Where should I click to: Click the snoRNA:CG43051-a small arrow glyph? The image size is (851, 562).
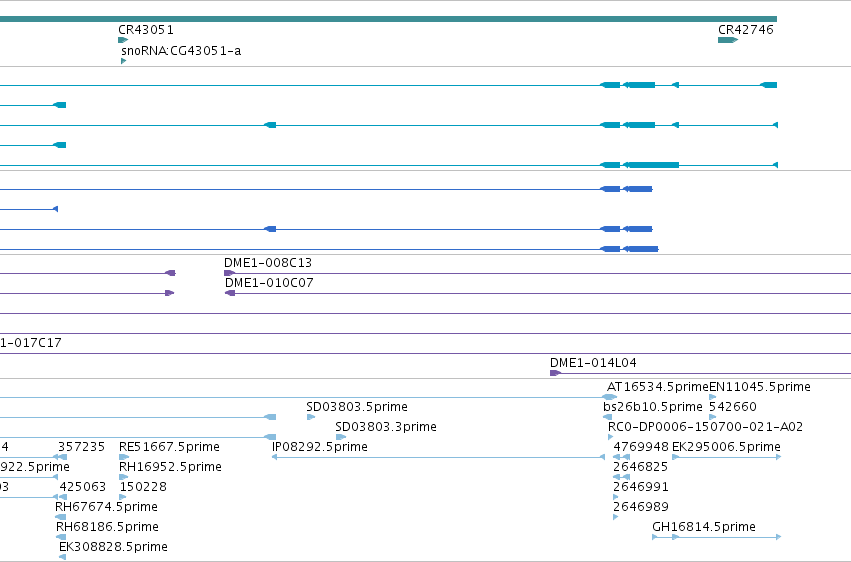pos(124,61)
